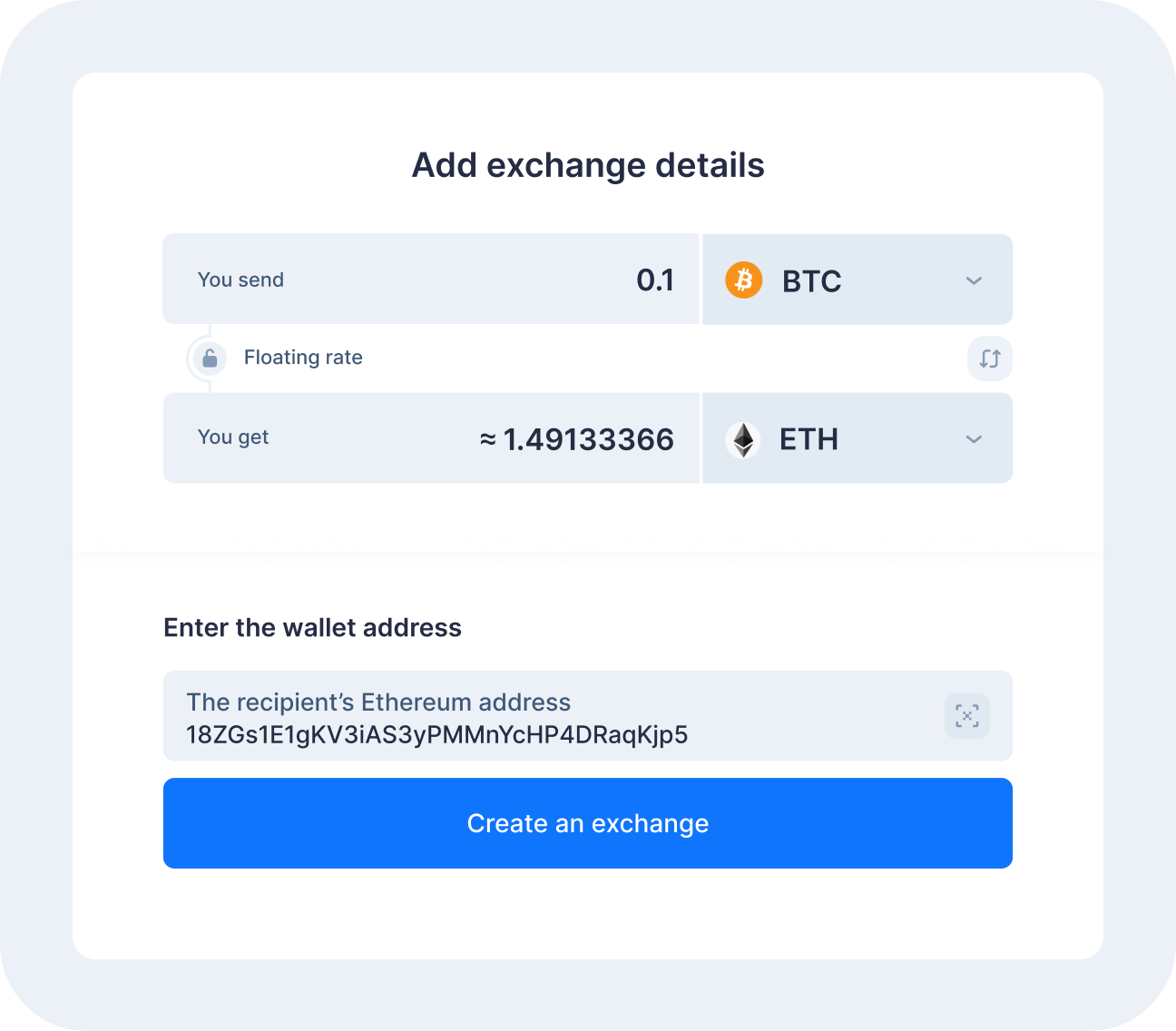Viewport: 1176px width, 1031px height.
Task: Click the Bitcoin logo icon
Action: [743, 280]
